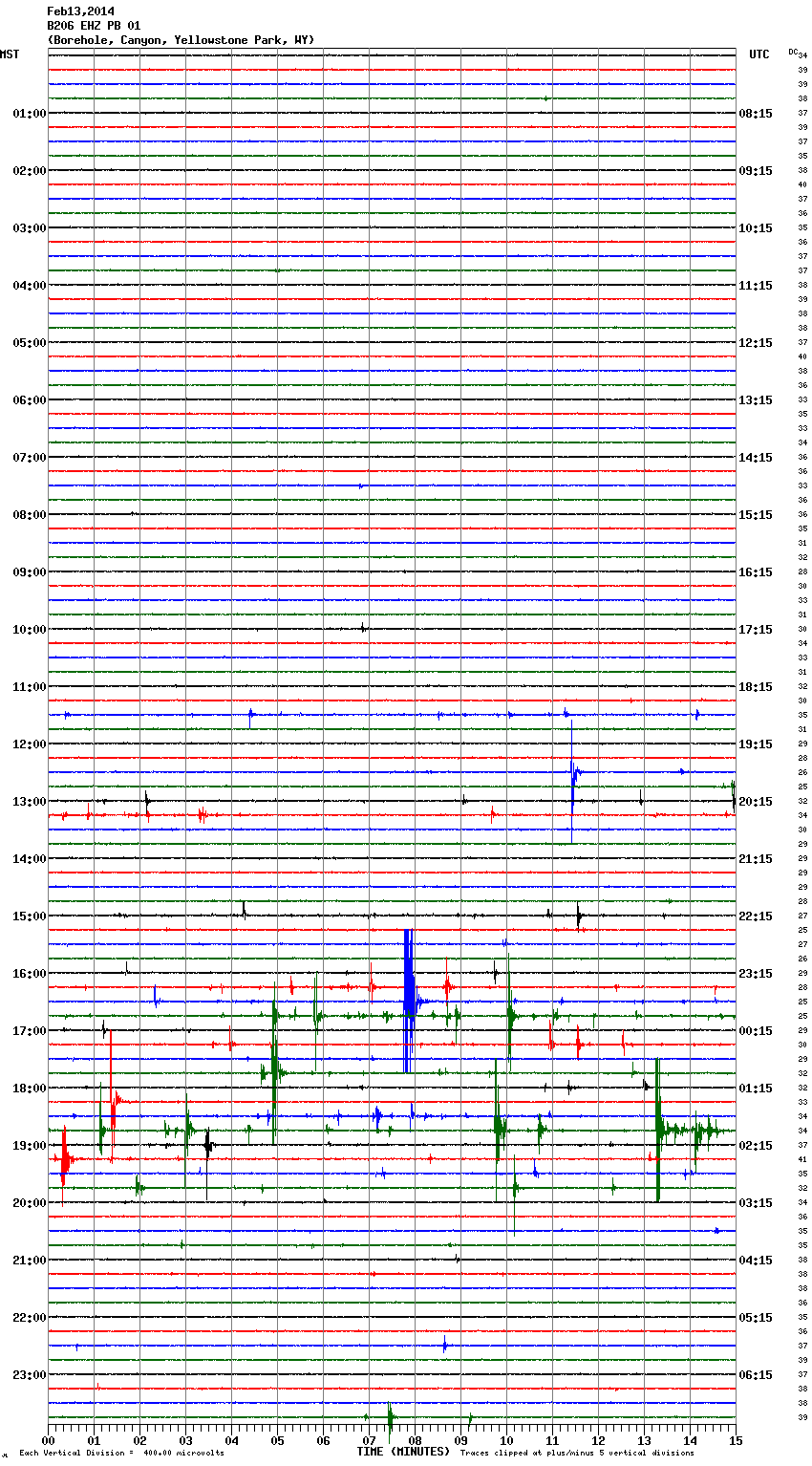This screenshot has height=1466, width=812.
Task: Click minute axis tick label 13
Action: coord(645,1440)
